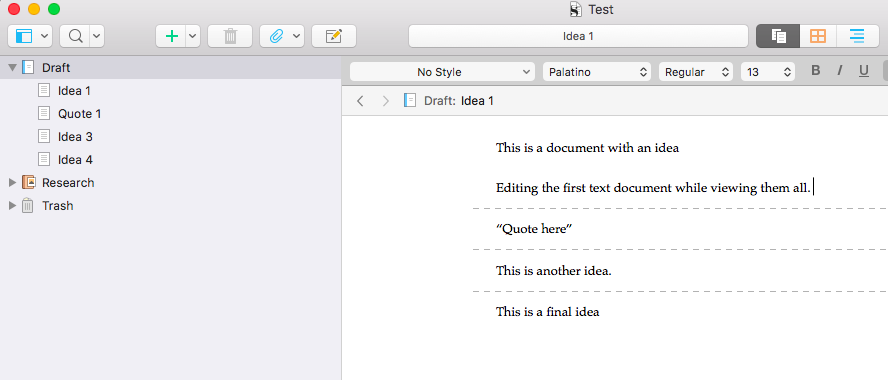The image size is (888, 380).
Task: Click the search magnifier icon
Action: [75, 36]
